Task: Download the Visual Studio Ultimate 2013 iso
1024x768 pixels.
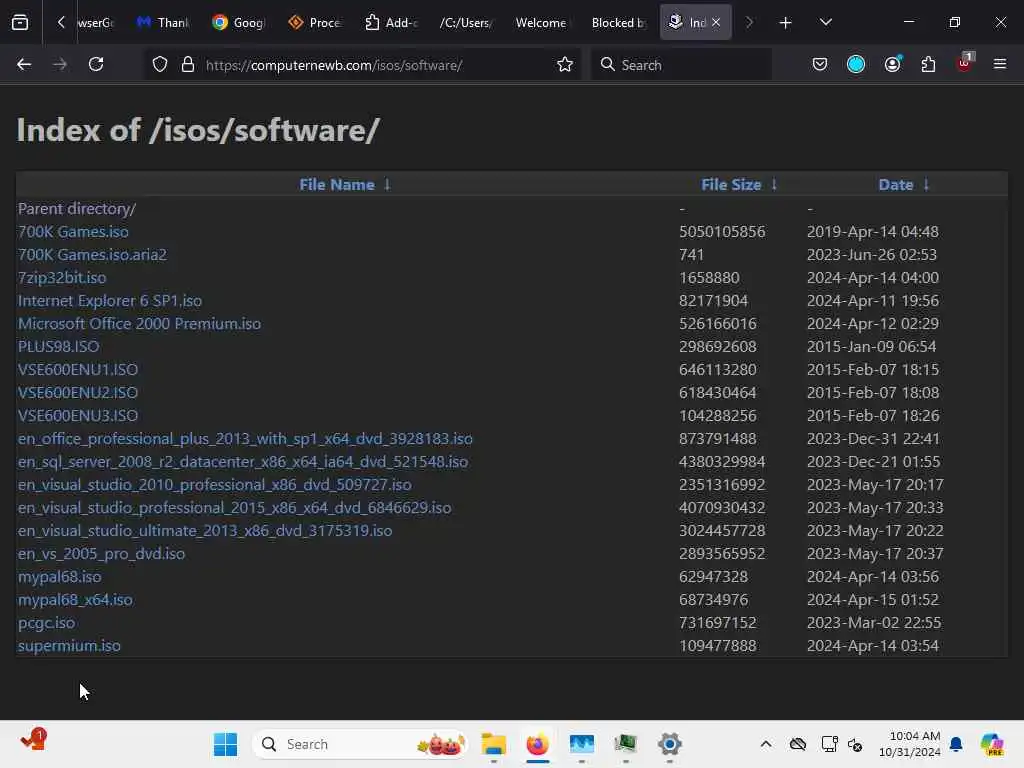Action: click(205, 530)
